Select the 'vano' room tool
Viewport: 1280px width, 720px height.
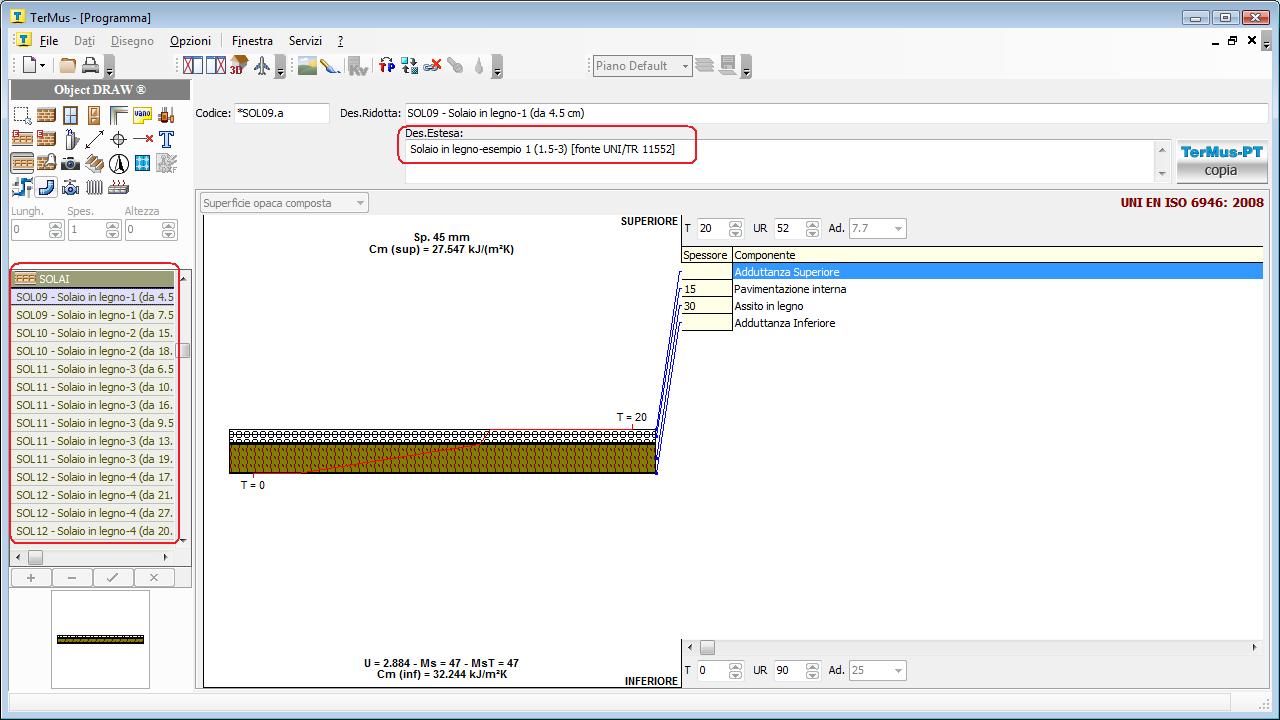(x=142, y=115)
